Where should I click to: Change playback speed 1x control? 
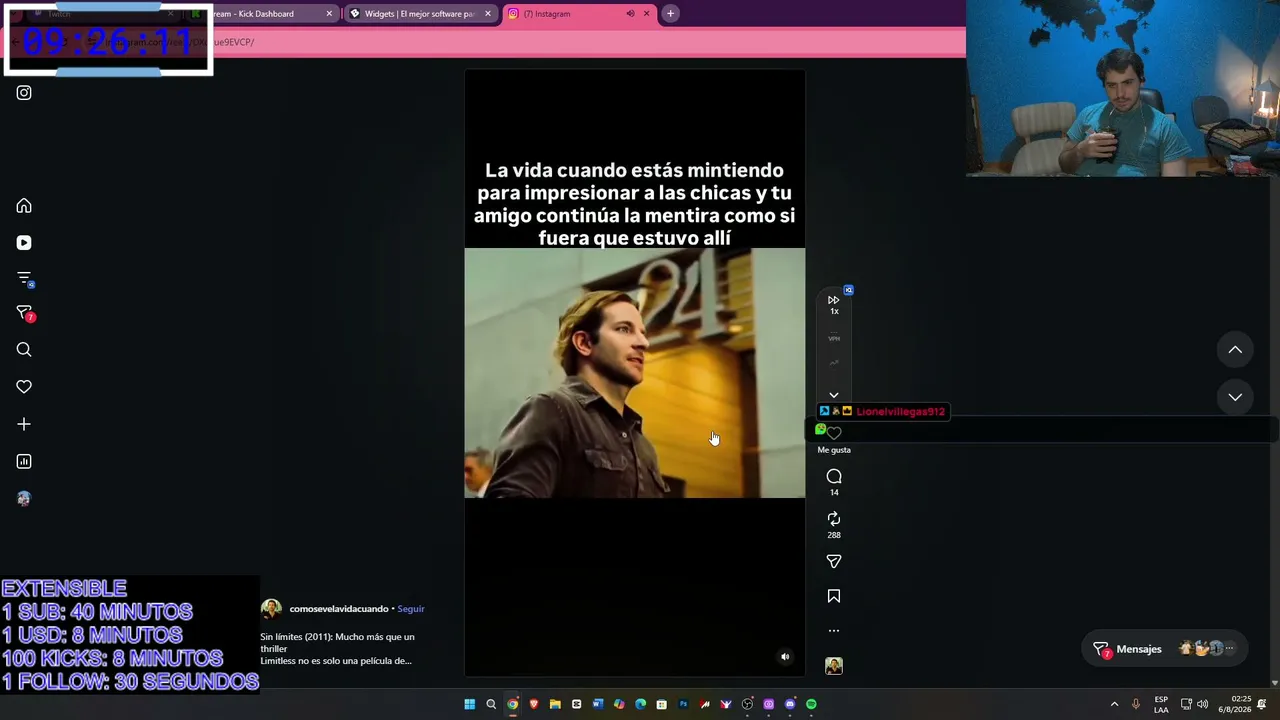coord(834,304)
